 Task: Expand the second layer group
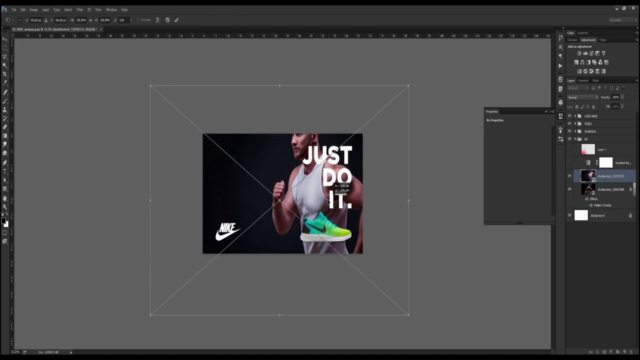click(x=575, y=124)
